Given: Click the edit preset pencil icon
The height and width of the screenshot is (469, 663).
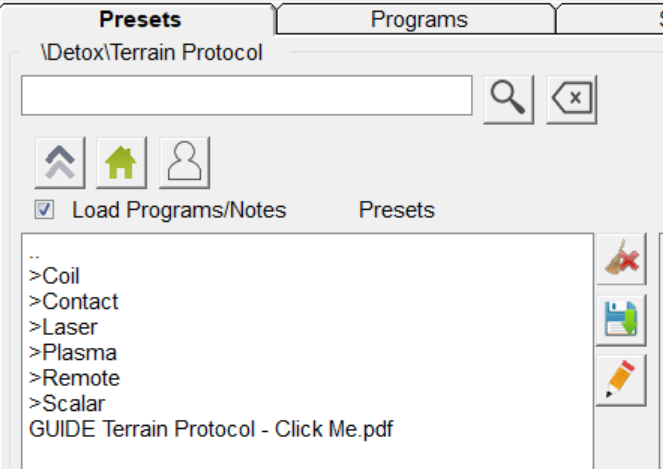Looking at the screenshot, I should (621, 380).
